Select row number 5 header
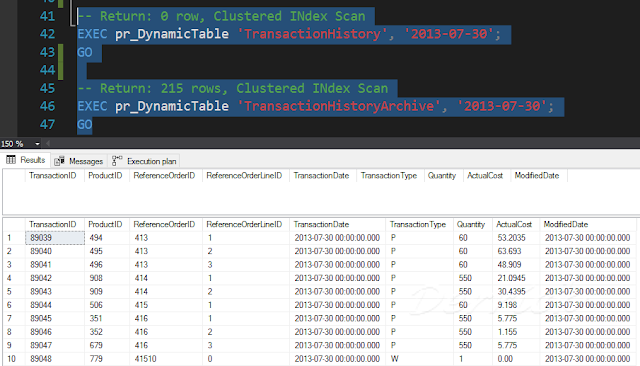This screenshot has width=640, height=366. click(9, 292)
